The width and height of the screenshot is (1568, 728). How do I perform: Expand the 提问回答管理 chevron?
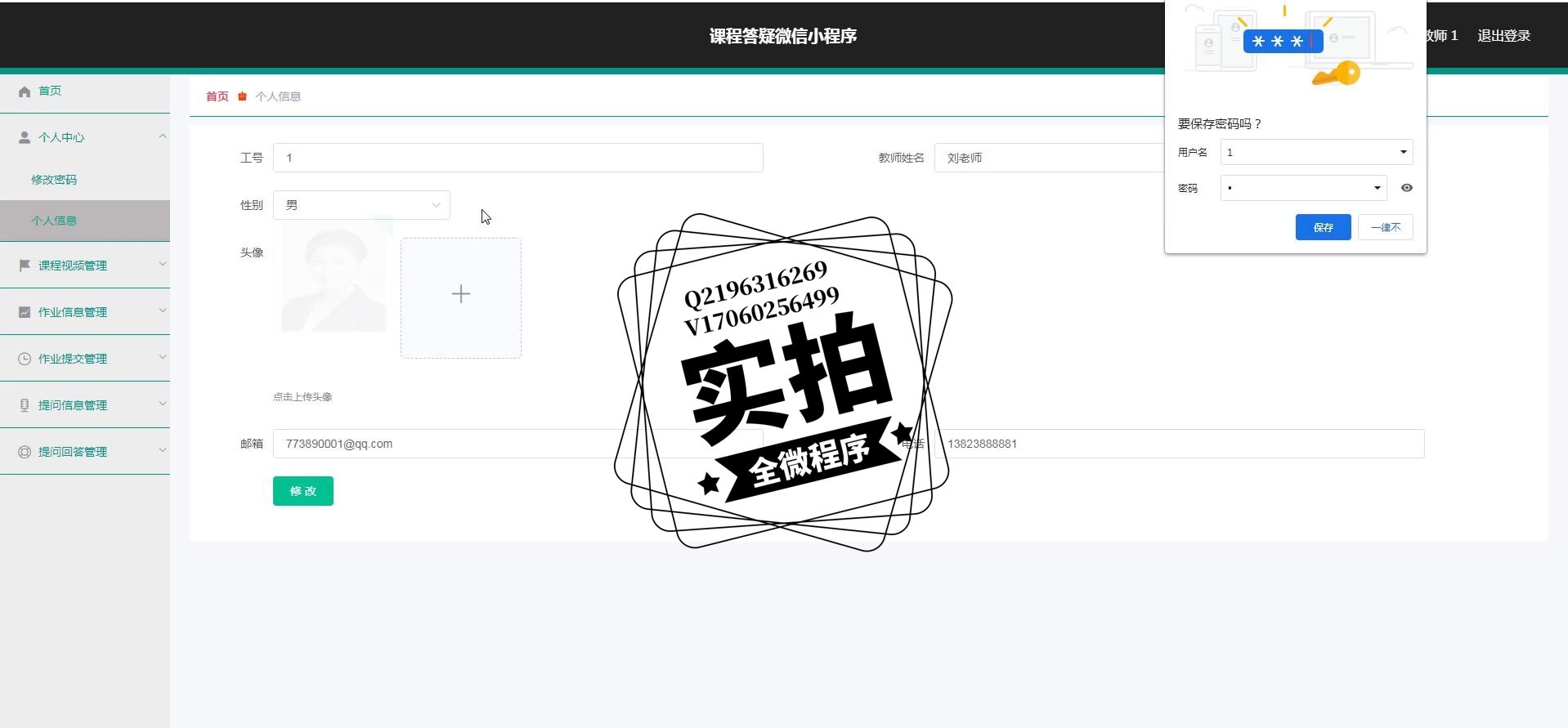163,450
